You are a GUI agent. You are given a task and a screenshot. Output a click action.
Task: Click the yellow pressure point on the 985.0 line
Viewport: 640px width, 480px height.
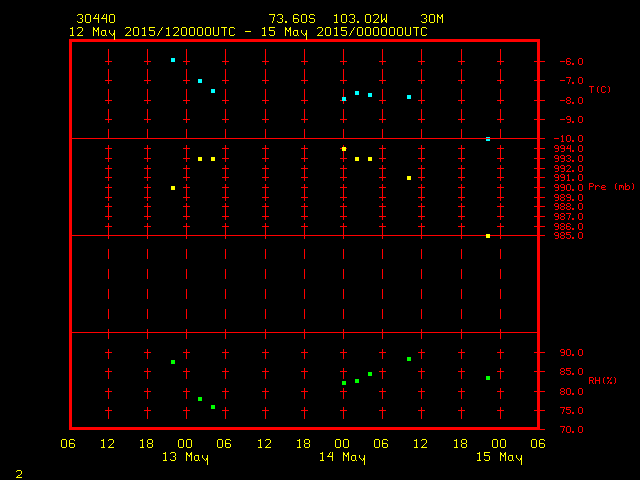(488, 236)
